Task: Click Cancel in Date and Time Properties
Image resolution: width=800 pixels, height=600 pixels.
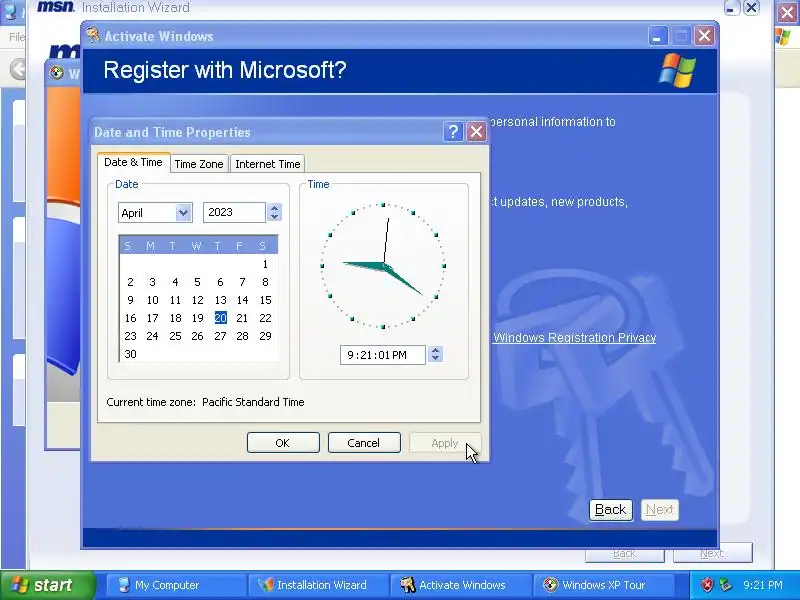Action: pos(364,442)
